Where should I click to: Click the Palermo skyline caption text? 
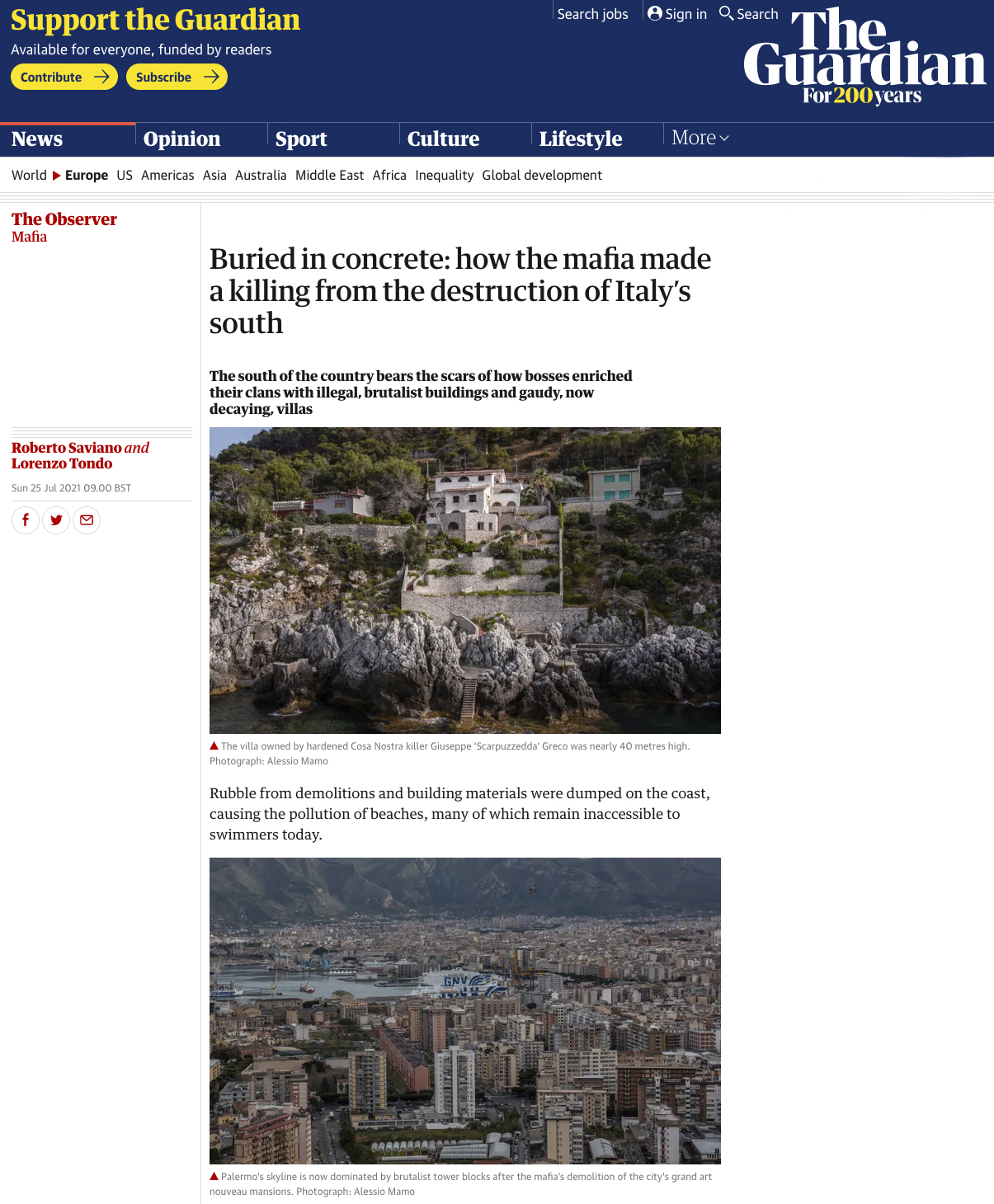point(460,1184)
